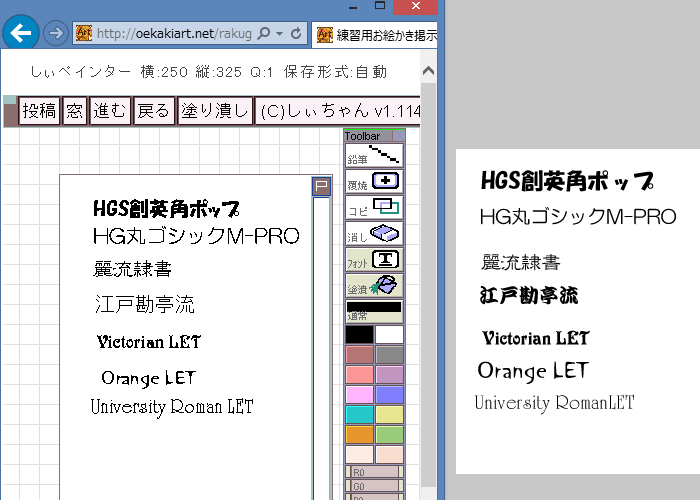The image size is (700, 500).
Task: Maximize the browser window
Action: click(380, 5)
